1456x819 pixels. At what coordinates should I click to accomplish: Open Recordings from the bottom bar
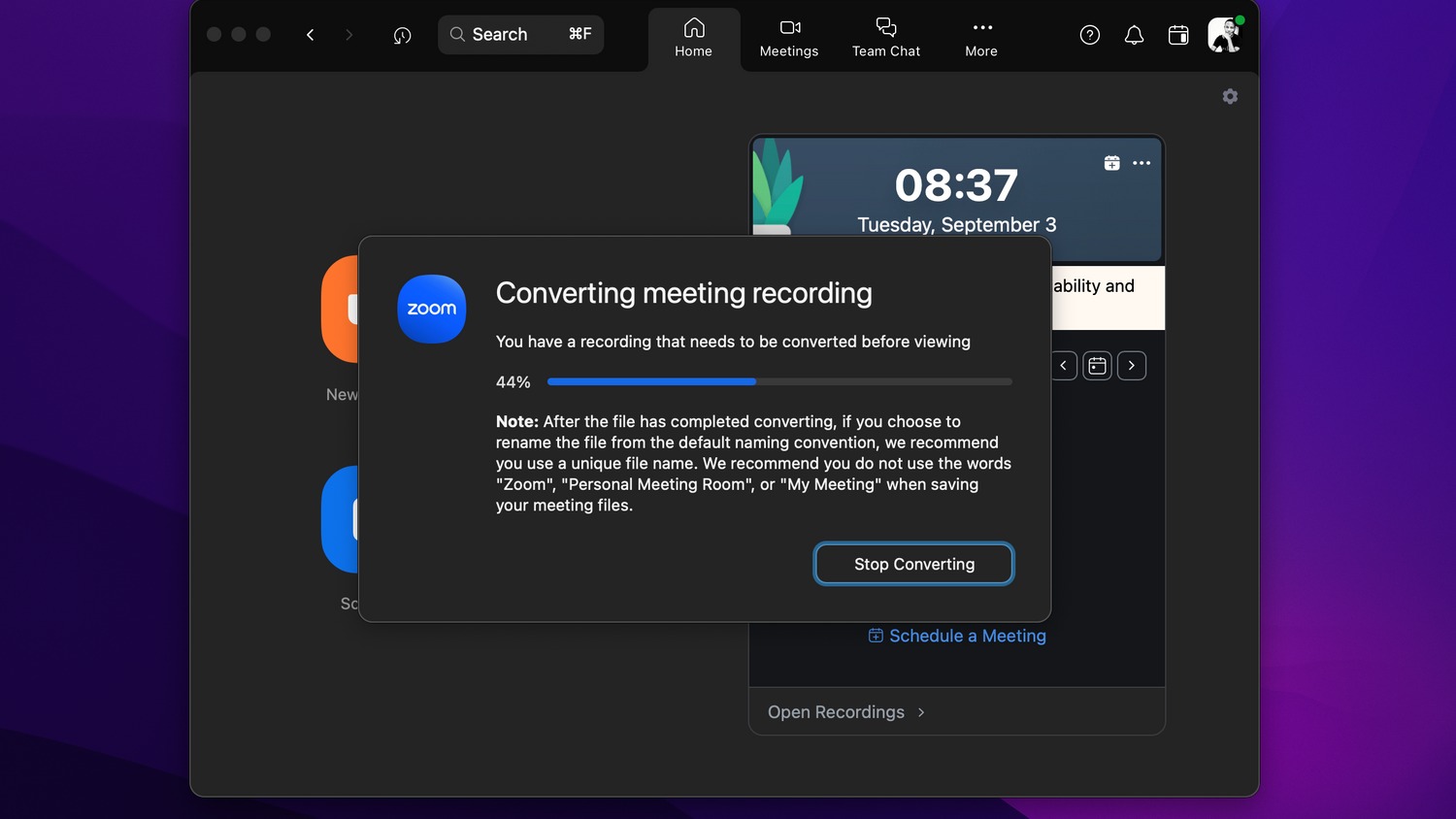click(845, 712)
